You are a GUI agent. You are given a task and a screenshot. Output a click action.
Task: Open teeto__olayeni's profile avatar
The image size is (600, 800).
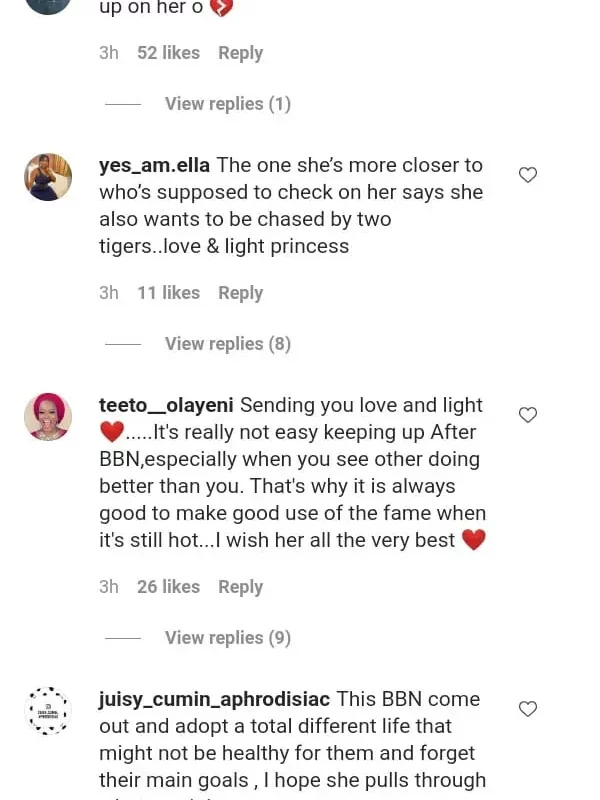[48, 417]
